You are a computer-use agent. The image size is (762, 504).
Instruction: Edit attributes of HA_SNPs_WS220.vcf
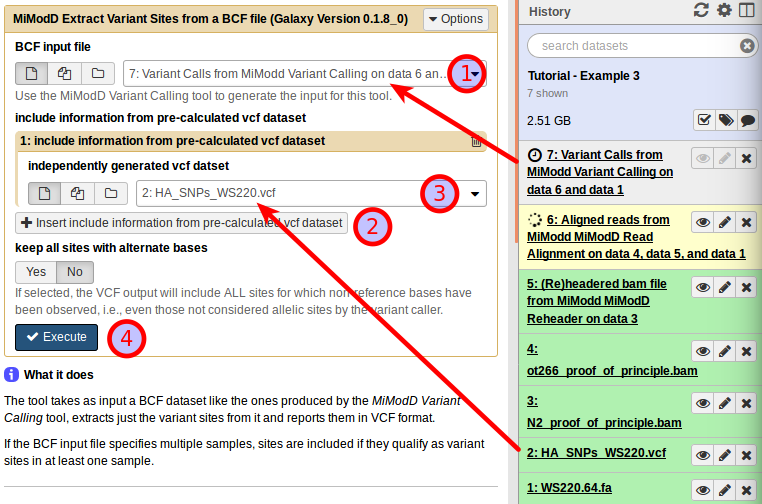click(x=725, y=455)
